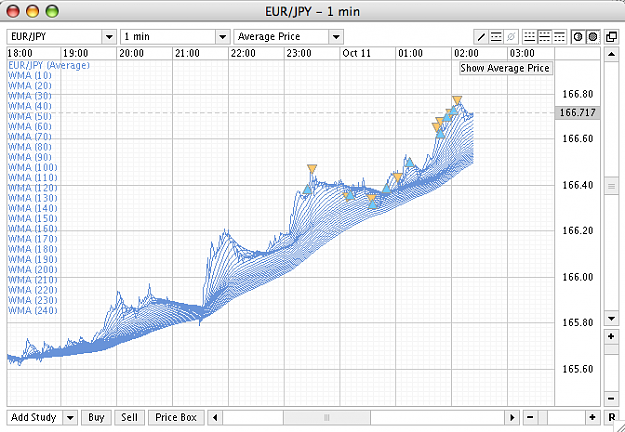Click the WMA (100) legend entry
Viewport: 625px width, 432px height.
tap(33, 167)
